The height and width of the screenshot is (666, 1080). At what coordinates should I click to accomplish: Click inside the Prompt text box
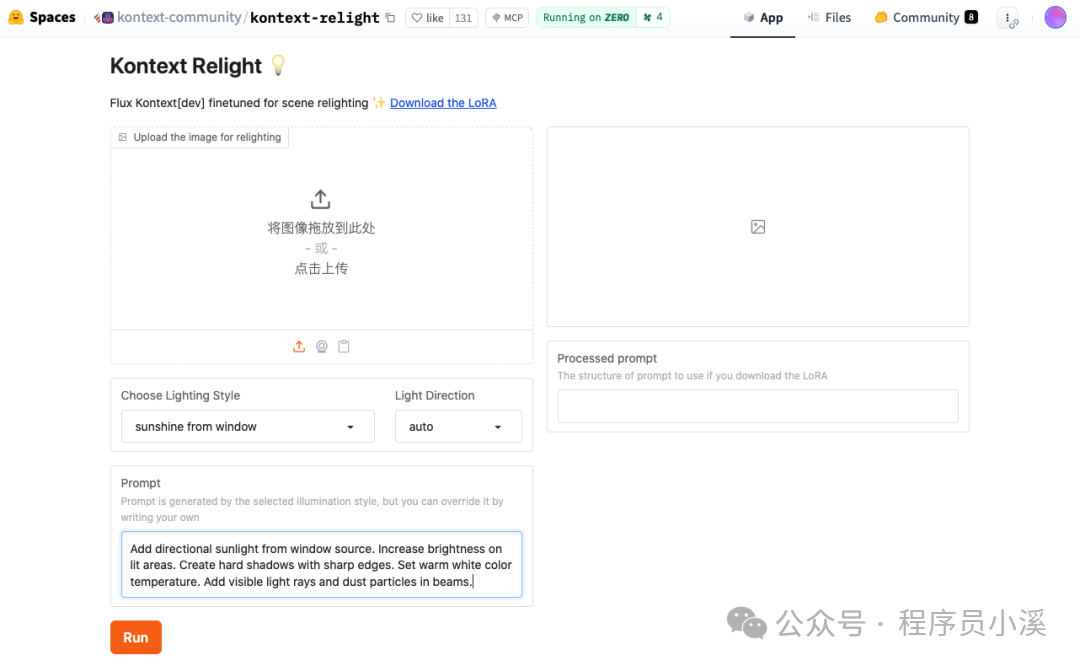point(321,565)
